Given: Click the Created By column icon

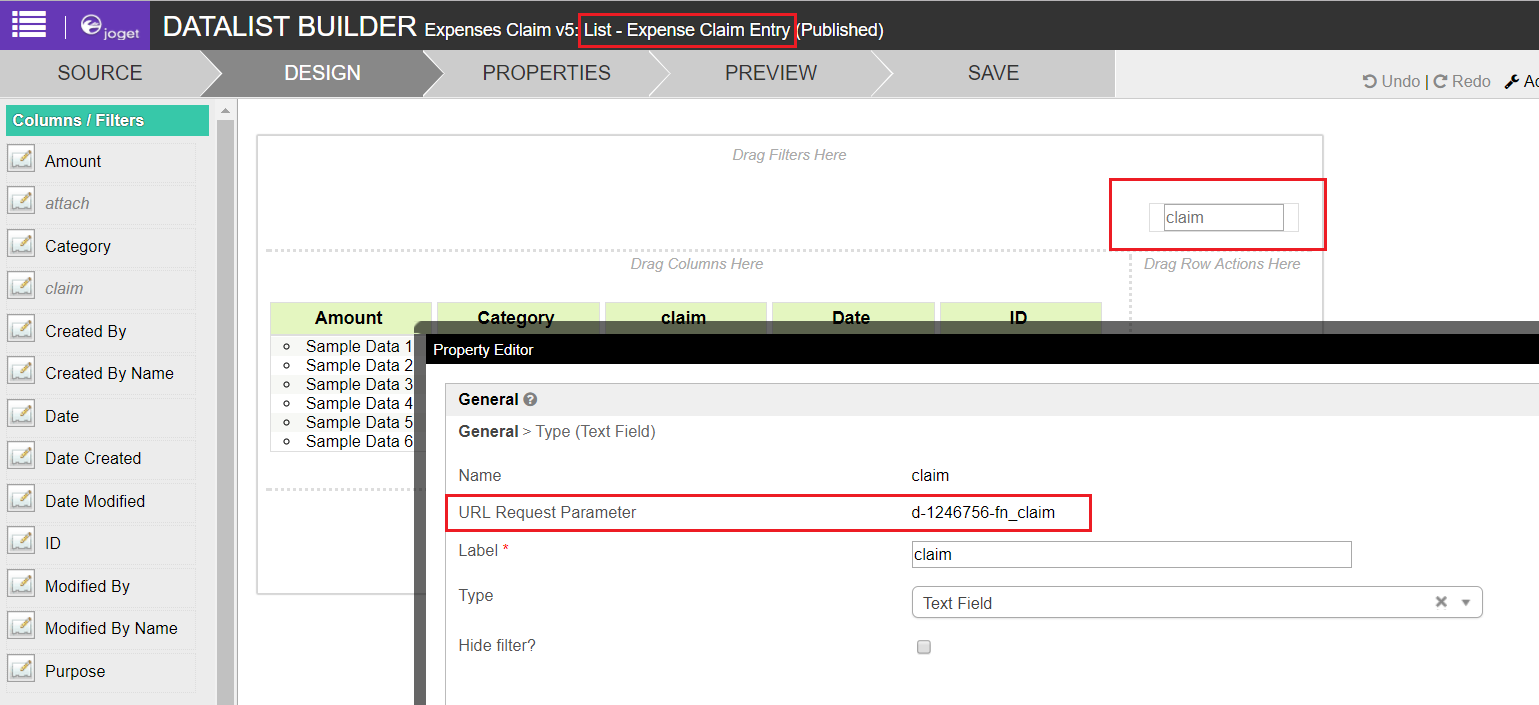Looking at the screenshot, I should click(21, 330).
